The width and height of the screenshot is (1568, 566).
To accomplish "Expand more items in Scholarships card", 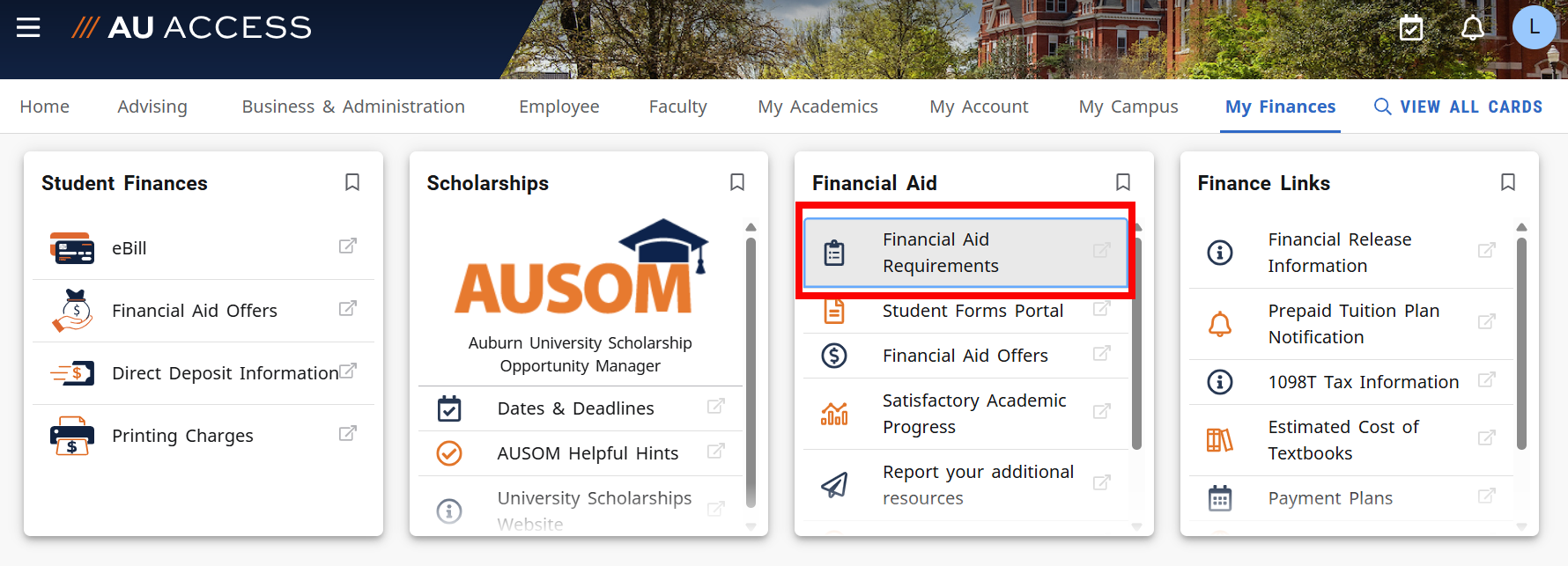I will (x=751, y=526).
